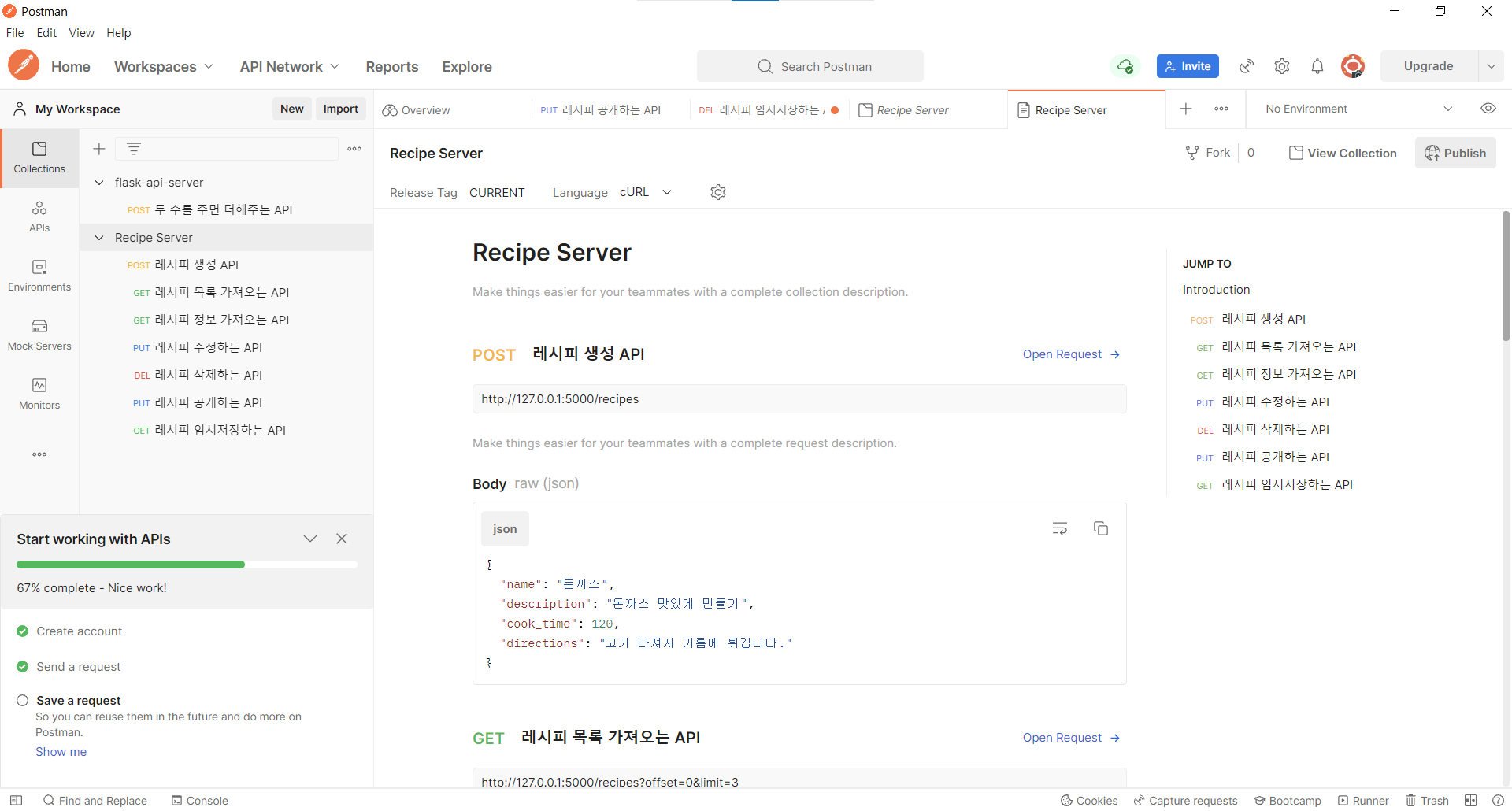The image size is (1512, 811).
Task: Open Cookies manager in status bar
Action: [1089, 800]
